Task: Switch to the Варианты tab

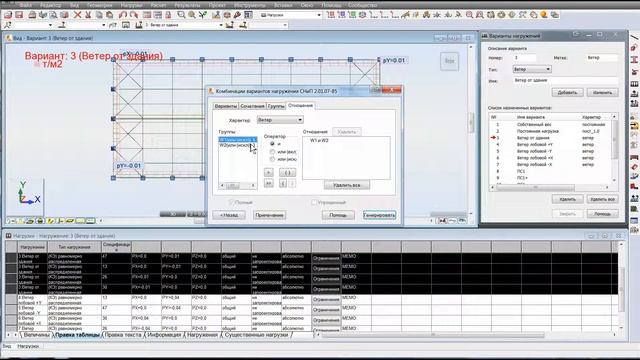Action: pos(226,106)
